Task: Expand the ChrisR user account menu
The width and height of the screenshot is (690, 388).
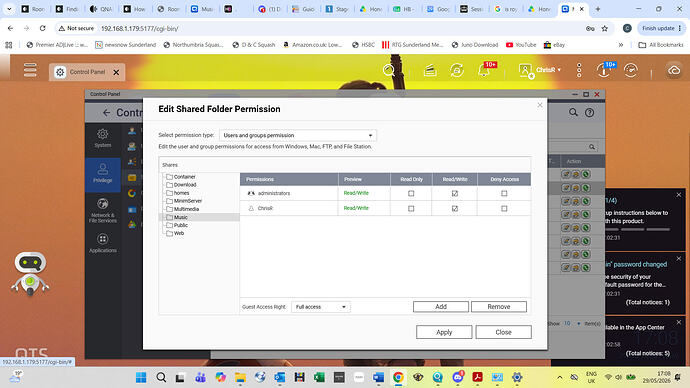Action: point(540,70)
